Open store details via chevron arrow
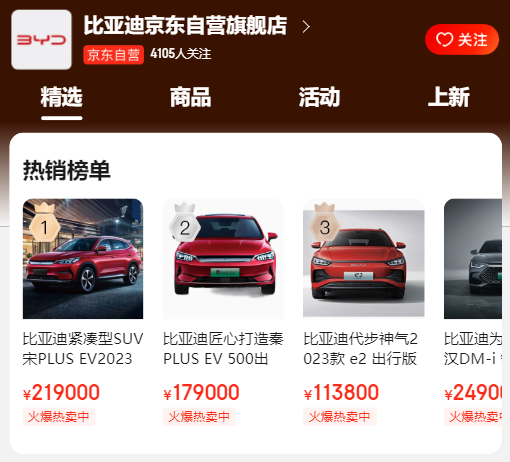 pyautogui.click(x=306, y=27)
